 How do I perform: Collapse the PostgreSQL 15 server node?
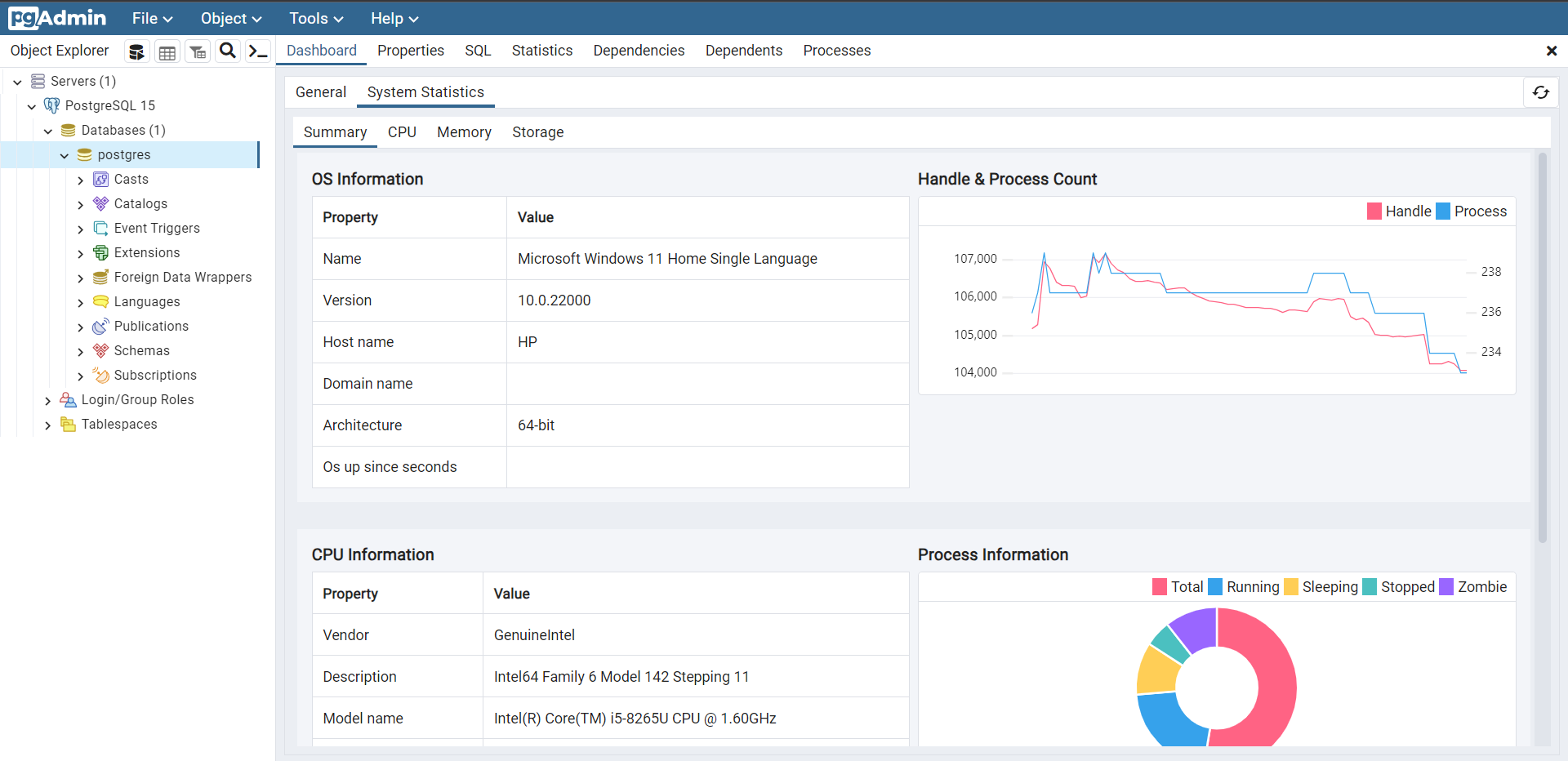[x=32, y=106]
